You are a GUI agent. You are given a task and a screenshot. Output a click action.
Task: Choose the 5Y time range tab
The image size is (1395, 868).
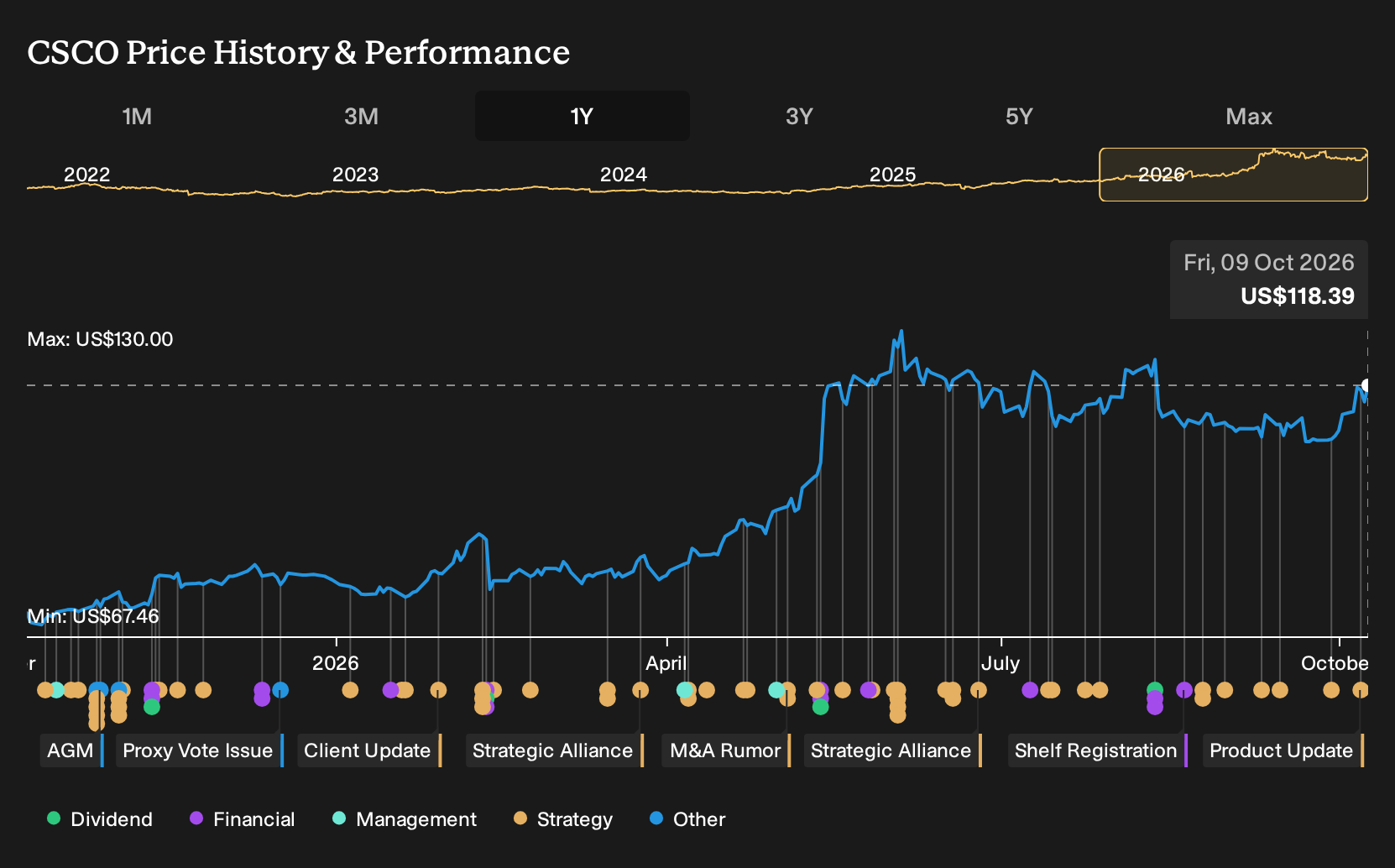click(1019, 116)
